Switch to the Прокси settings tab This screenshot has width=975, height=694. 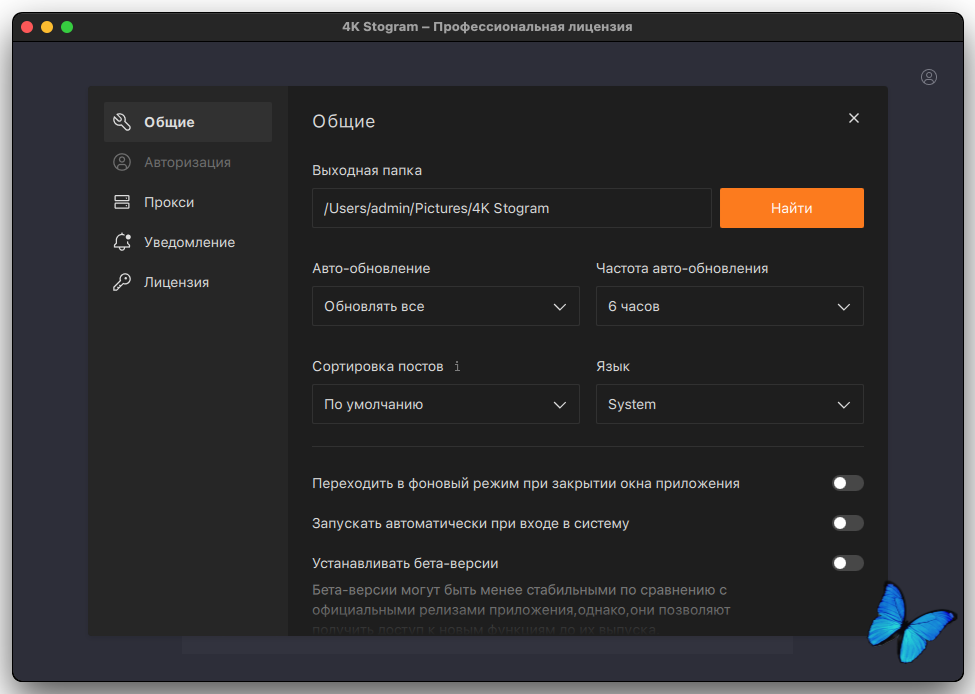point(188,202)
